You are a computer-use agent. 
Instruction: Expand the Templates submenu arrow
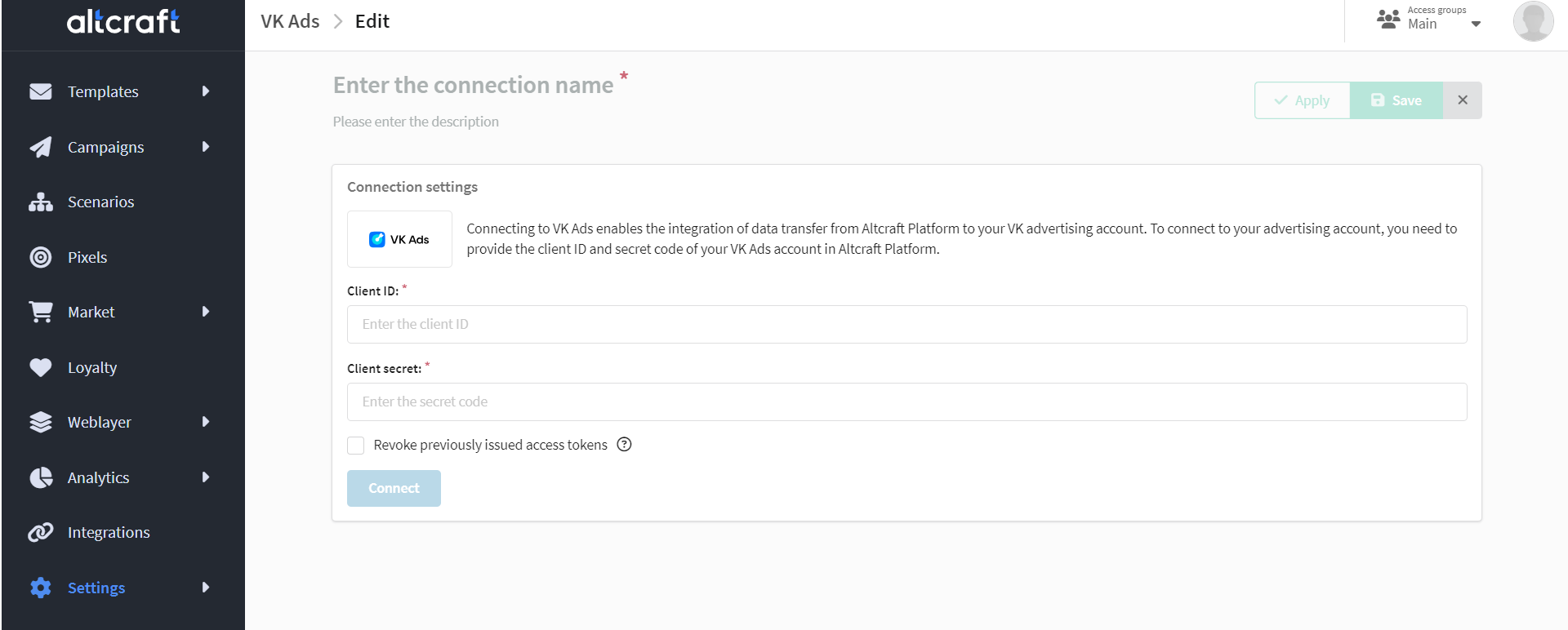pyautogui.click(x=206, y=91)
